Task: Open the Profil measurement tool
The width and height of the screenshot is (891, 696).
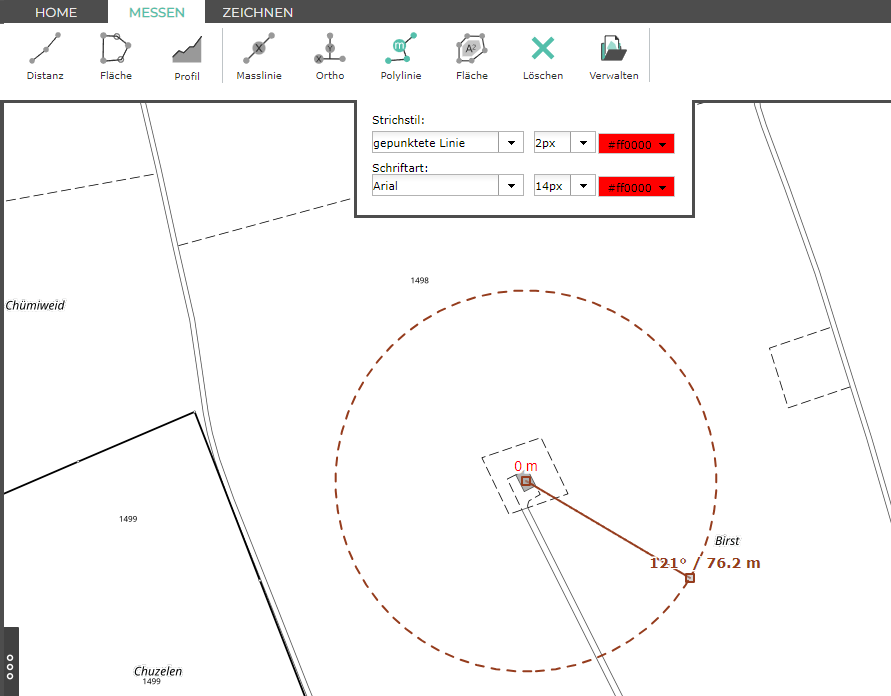Action: click(x=187, y=56)
